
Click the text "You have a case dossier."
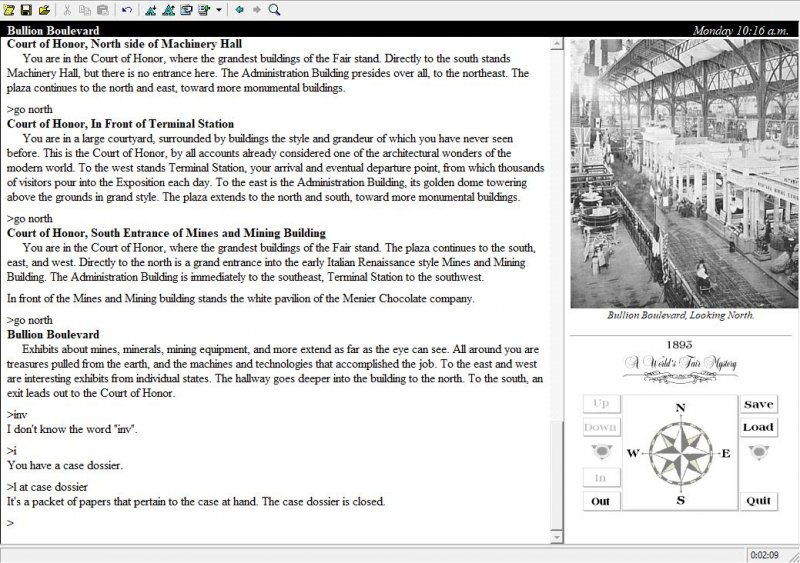[65, 466]
